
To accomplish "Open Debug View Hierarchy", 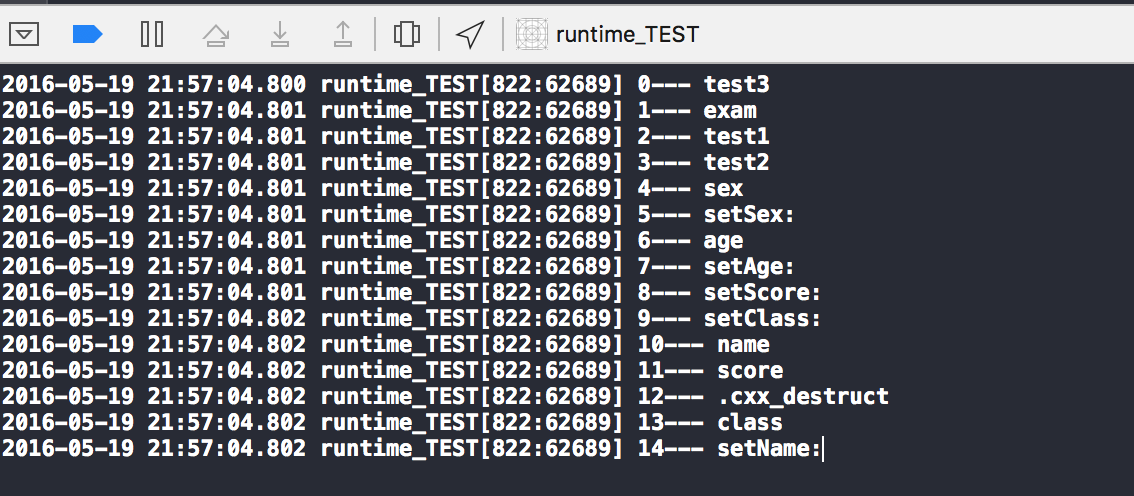I will (406, 34).
